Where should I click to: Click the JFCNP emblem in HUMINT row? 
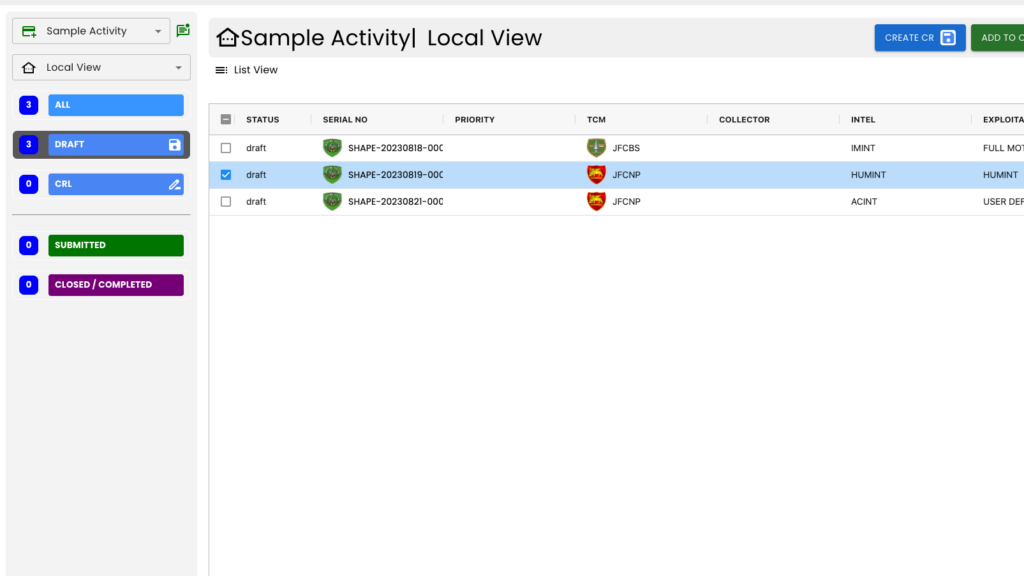click(x=596, y=174)
